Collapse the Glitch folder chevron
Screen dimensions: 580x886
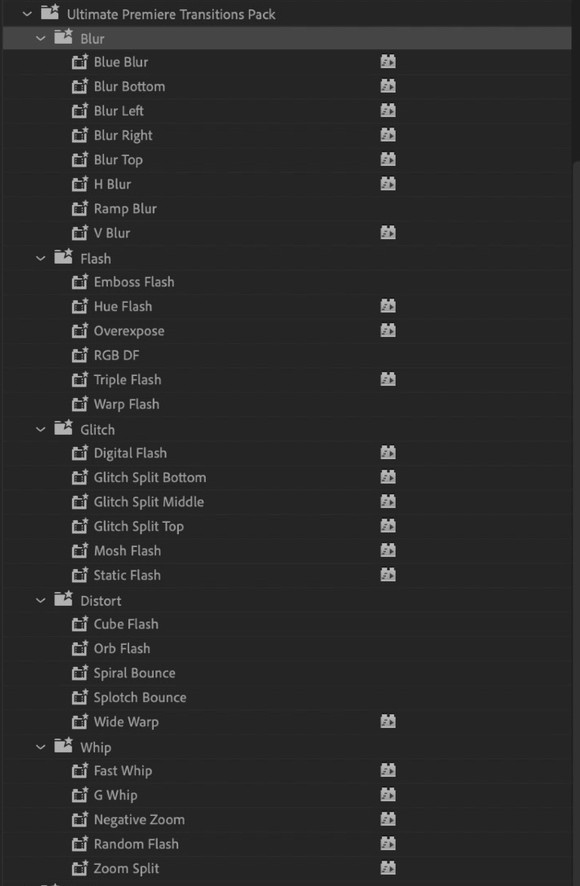[x=41, y=429]
